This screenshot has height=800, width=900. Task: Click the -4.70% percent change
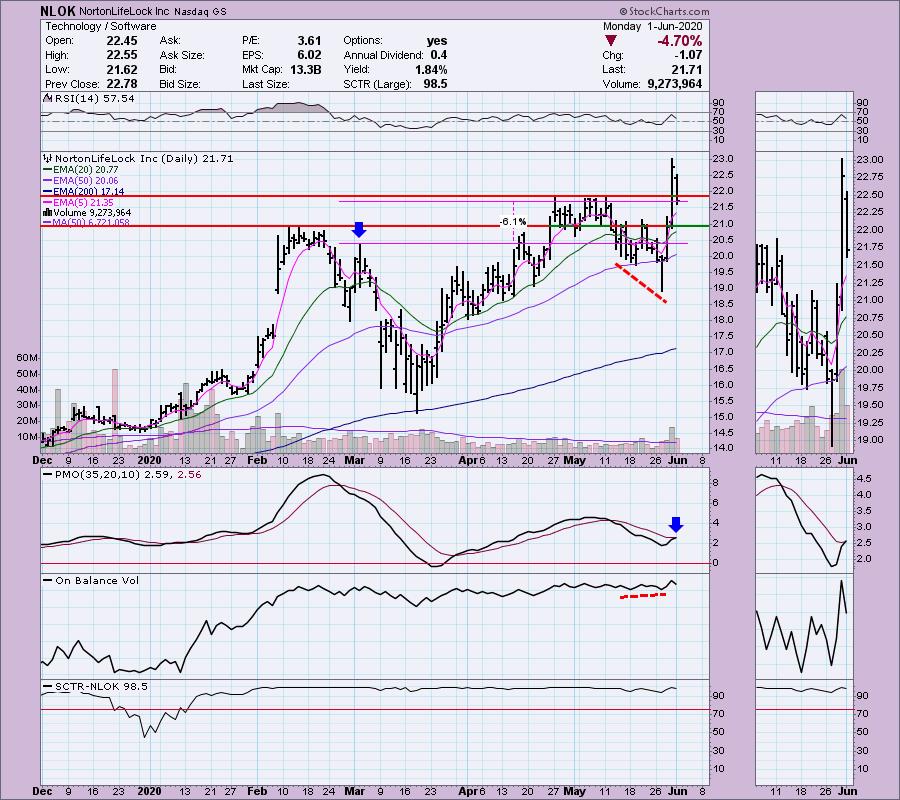pos(679,41)
